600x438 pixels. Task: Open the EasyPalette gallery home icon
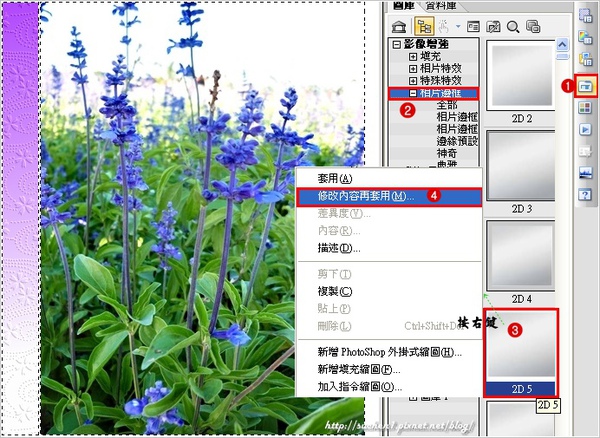click(x=399, y=27)
